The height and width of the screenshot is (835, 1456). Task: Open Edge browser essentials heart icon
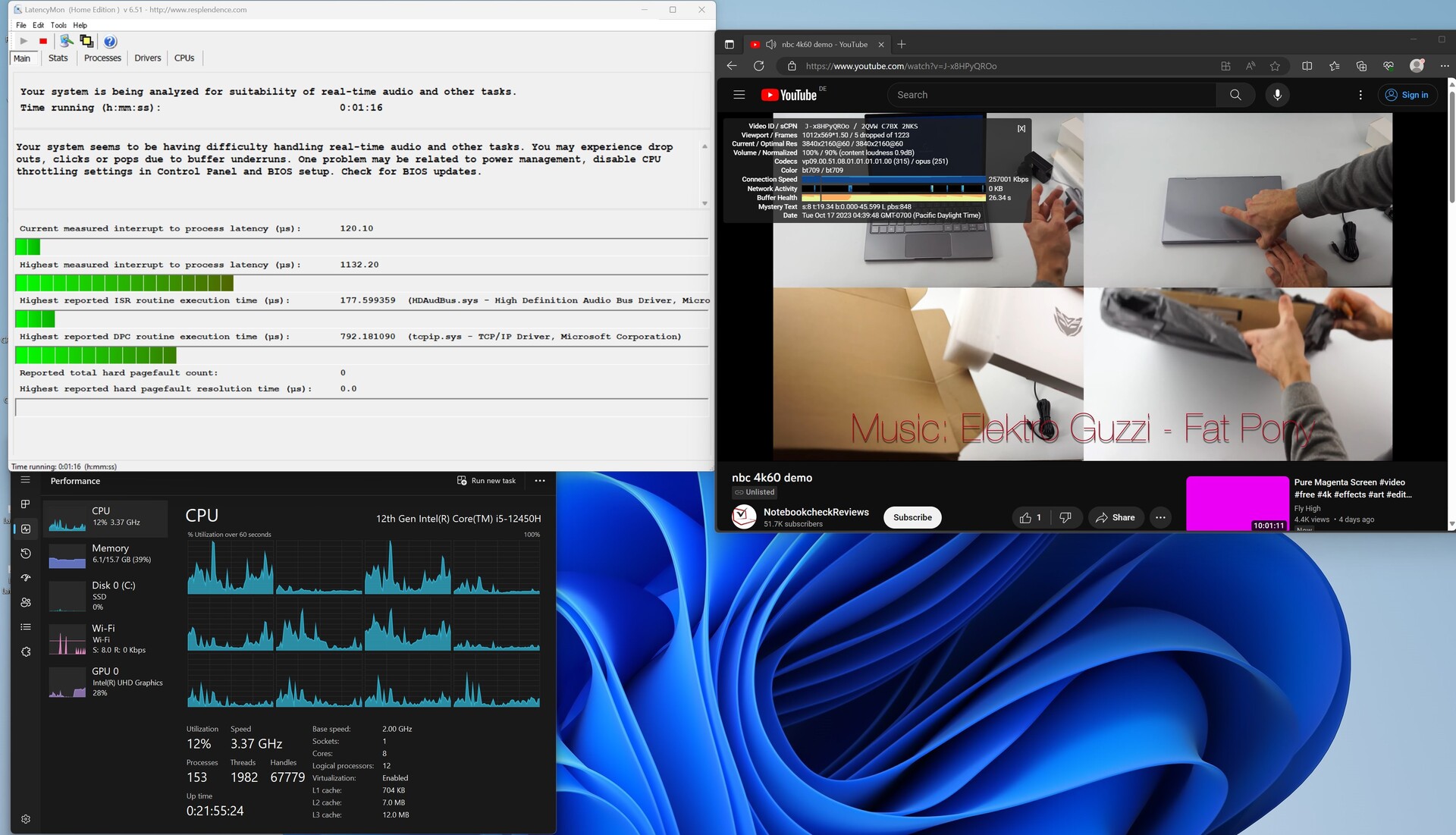1389,66
